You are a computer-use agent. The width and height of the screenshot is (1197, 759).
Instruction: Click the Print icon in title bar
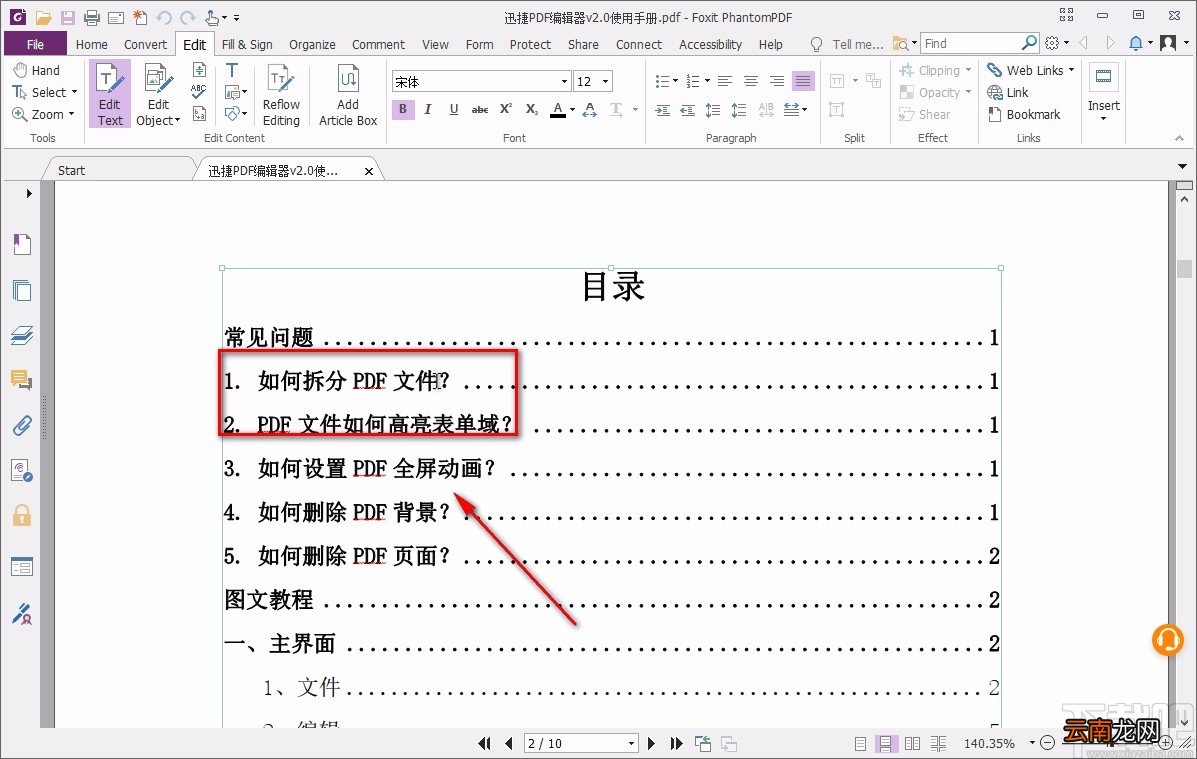click(92, 17)
